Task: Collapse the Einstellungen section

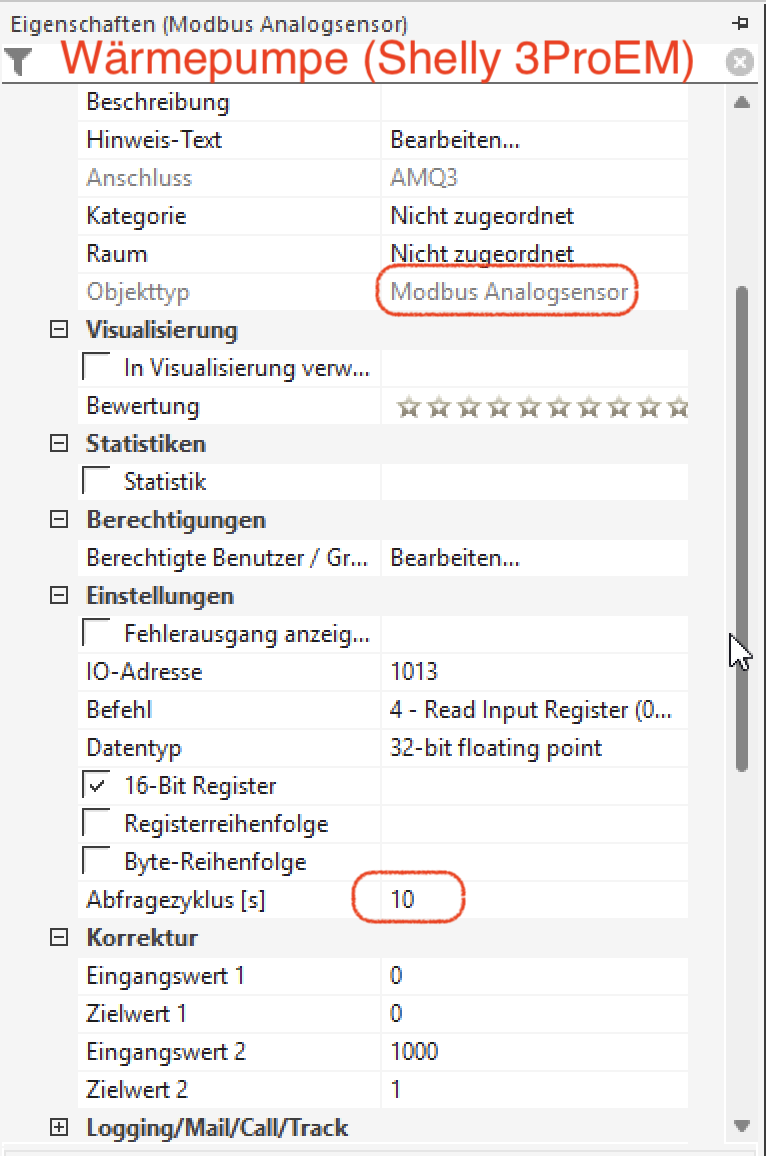Action: (x=59, y=596)
